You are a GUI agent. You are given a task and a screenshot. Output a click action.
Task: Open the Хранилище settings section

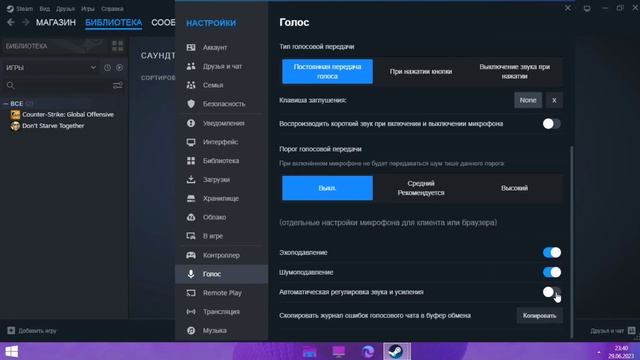221,198
